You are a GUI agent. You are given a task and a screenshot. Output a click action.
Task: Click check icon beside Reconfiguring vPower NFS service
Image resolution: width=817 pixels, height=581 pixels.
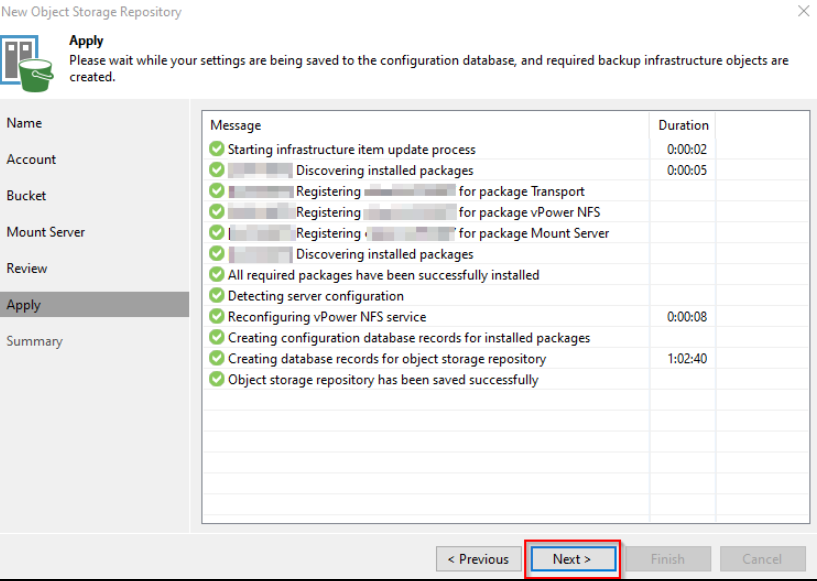point(217,317)
